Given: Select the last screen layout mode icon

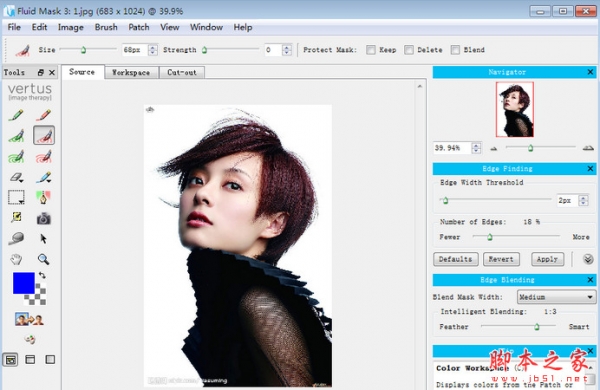Looking at the screenshot, I should 50,359.
